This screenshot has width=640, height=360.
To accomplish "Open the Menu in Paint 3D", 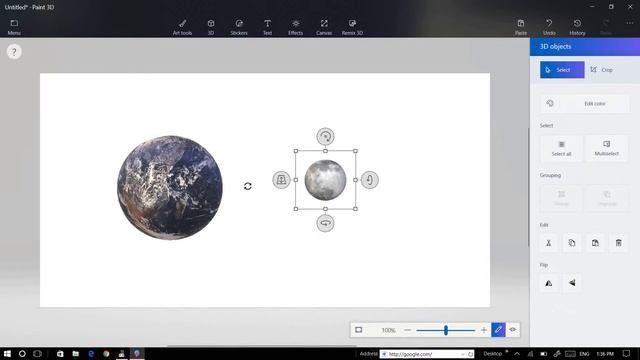I will (x=14, y=27).
